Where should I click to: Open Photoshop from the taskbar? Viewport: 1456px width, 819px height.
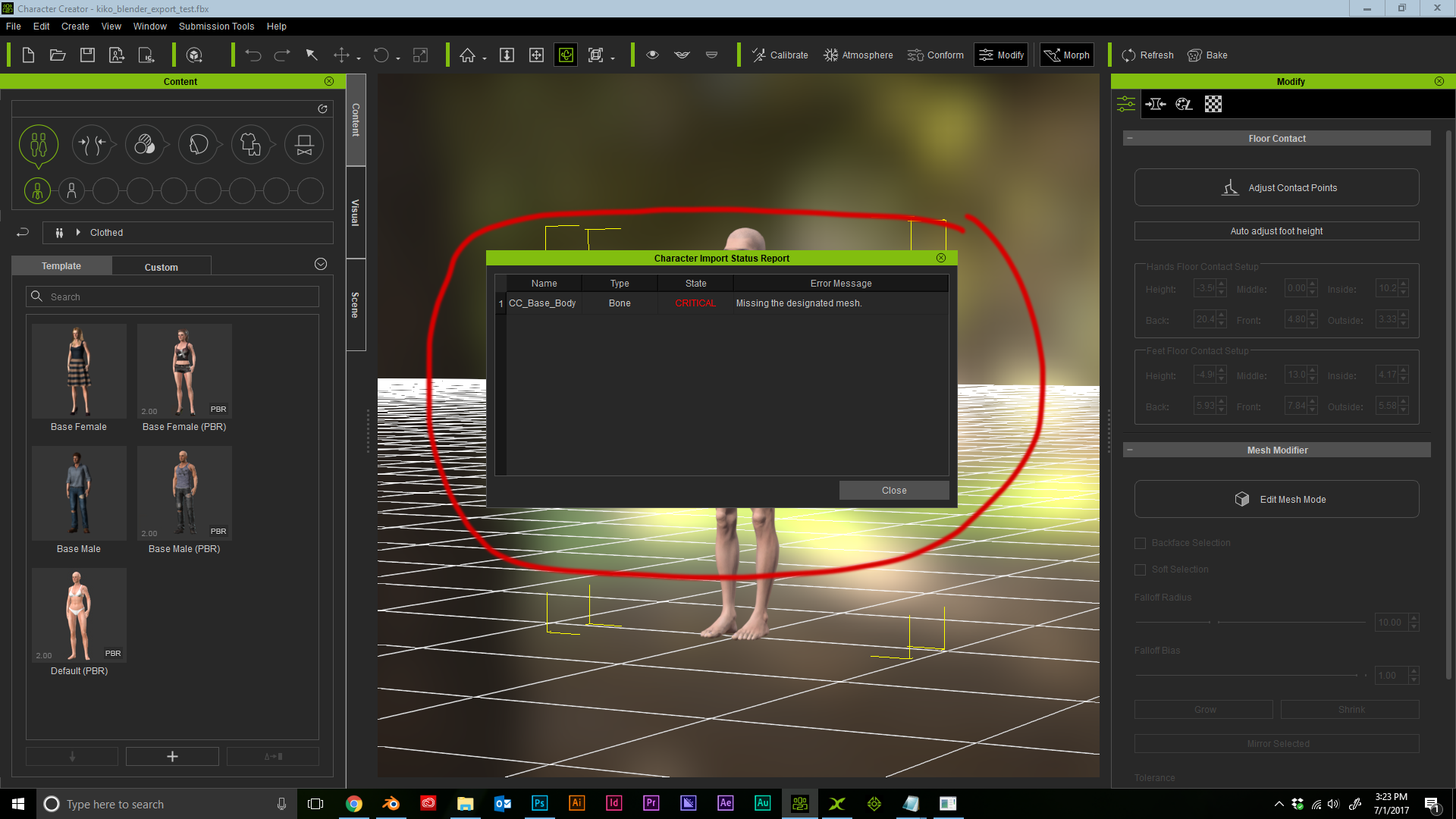tap(539, 803)
